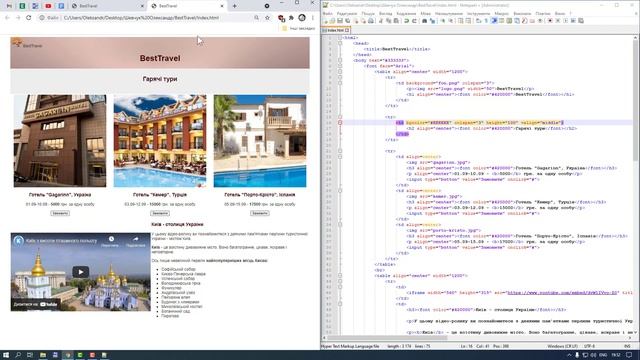640x360 pixels.
Task: Open a new Chrome tab
Action: click(234, 6)
